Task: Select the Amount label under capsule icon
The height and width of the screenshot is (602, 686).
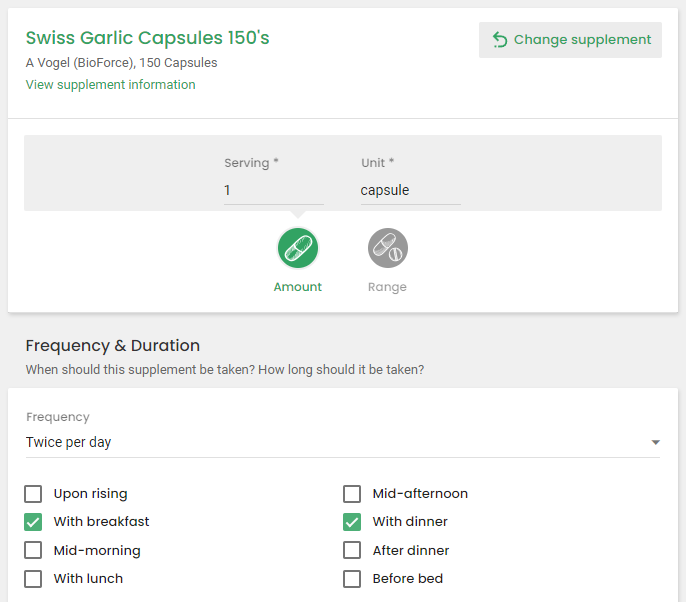Action: (298, 287)
